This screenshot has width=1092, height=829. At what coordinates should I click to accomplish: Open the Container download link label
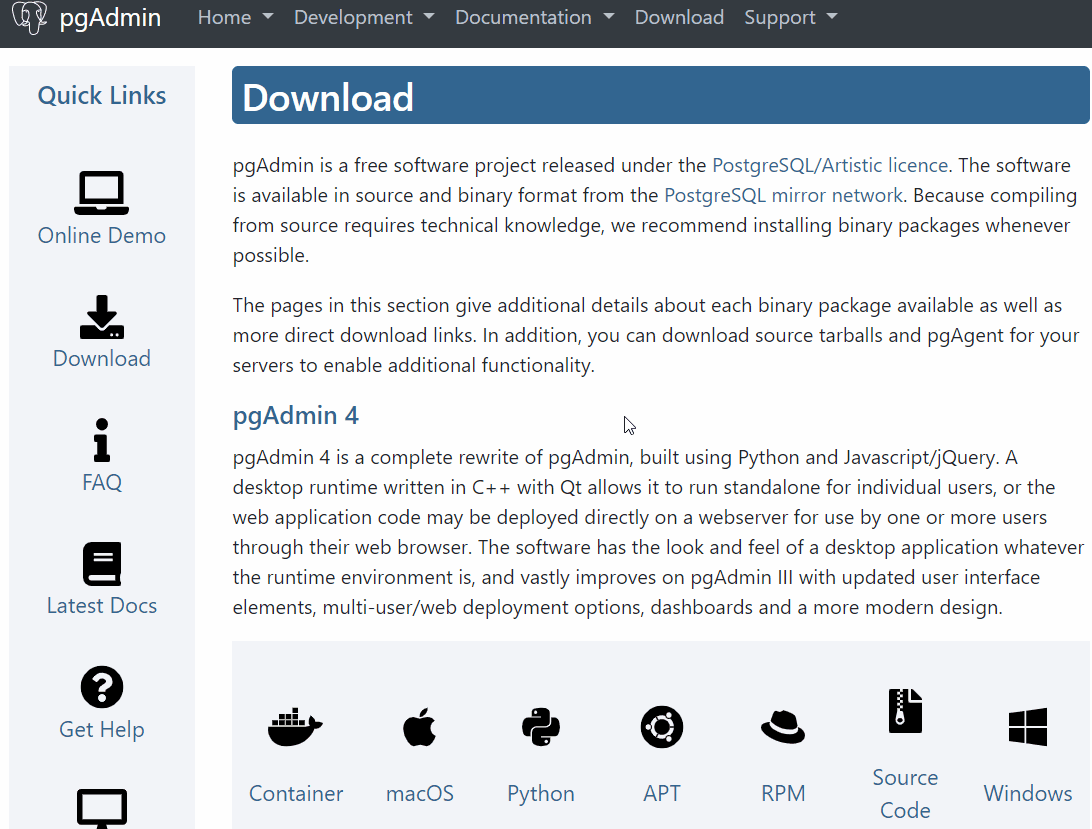pyautogui.click(x=295, y=793)
